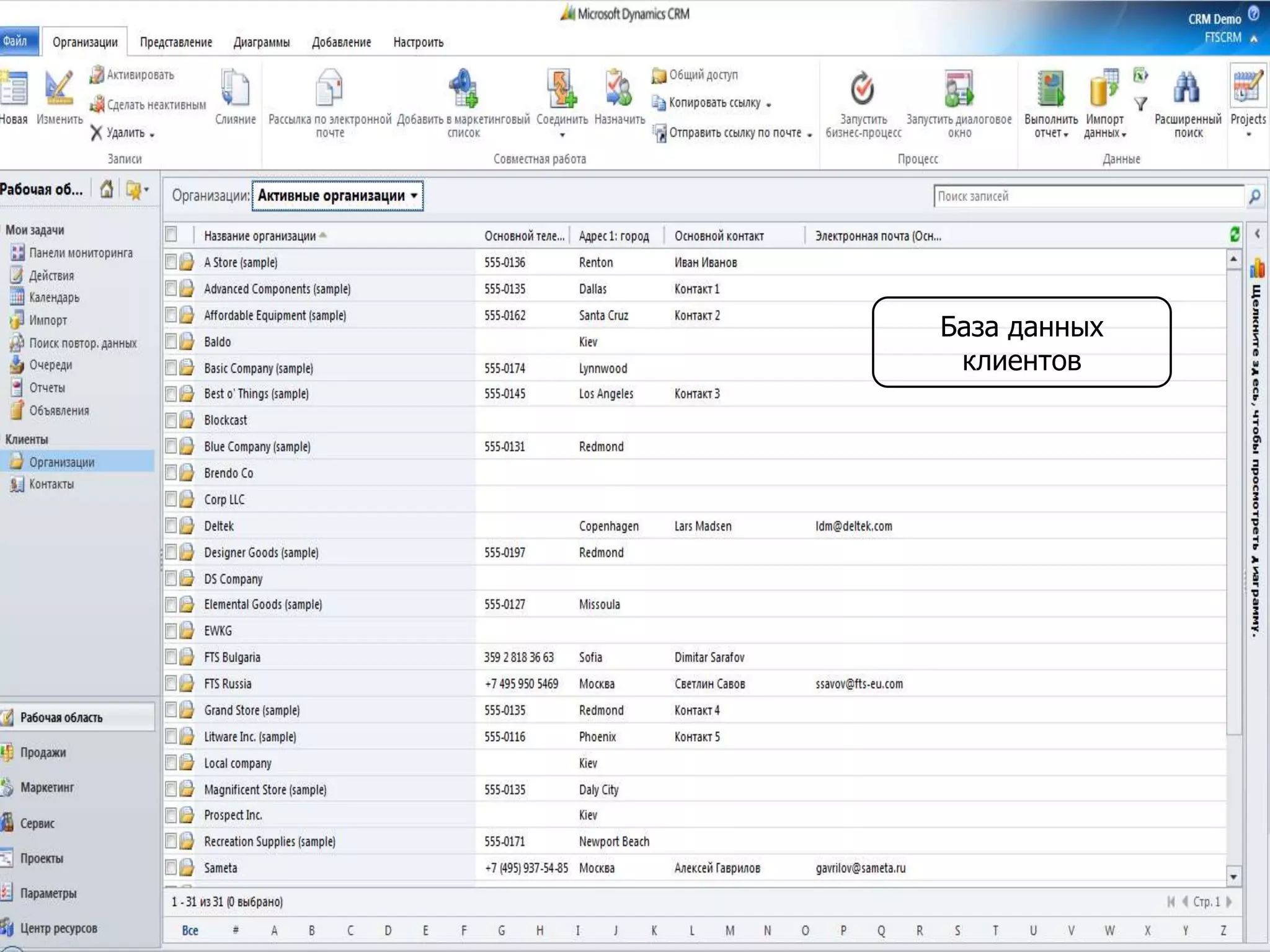
Task: Open the Активные организации view dropdown
Action: pyautogui.click(x=414, y=196)
